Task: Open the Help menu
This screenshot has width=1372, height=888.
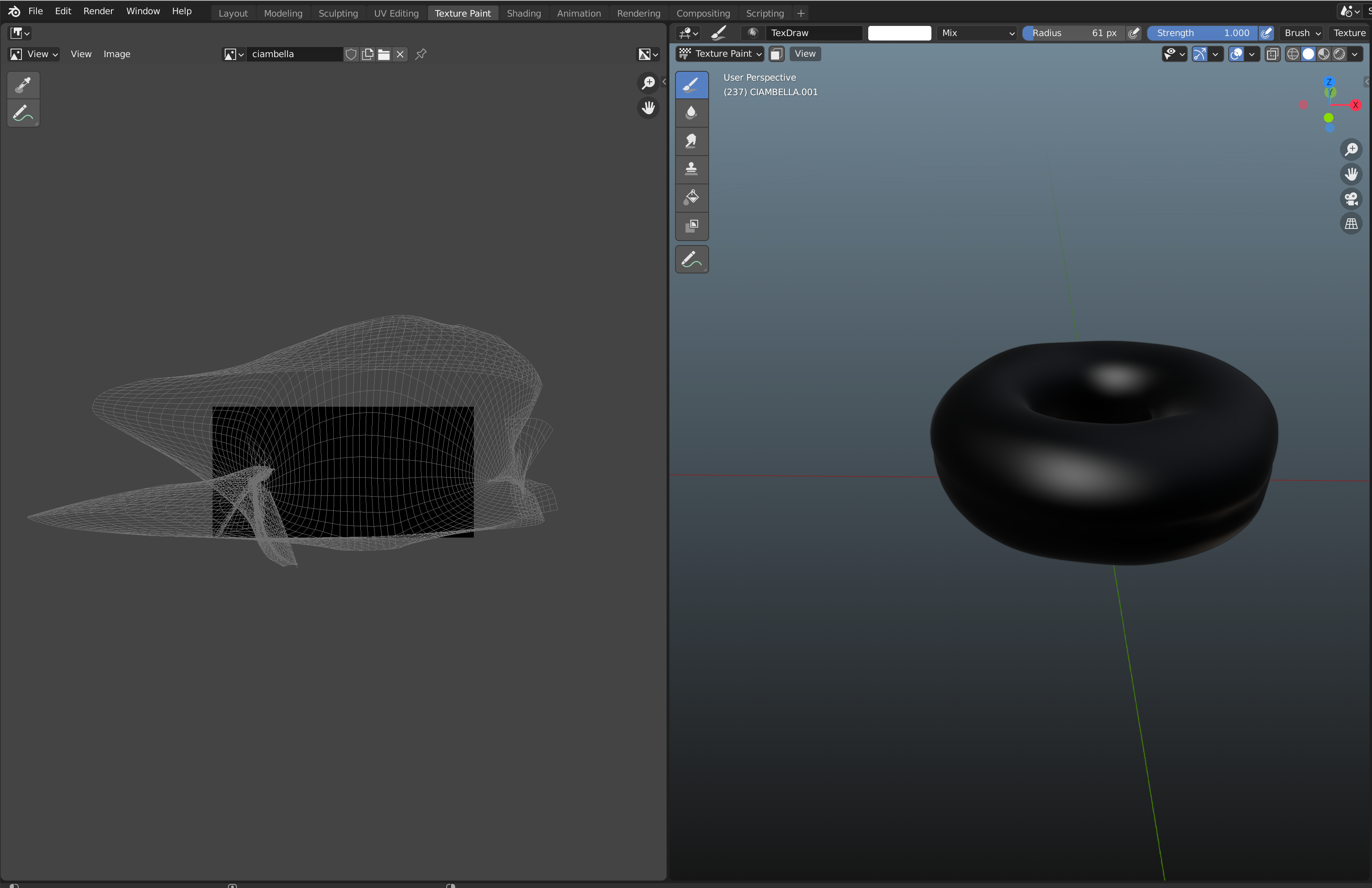Action: click(x=181, y=11)
